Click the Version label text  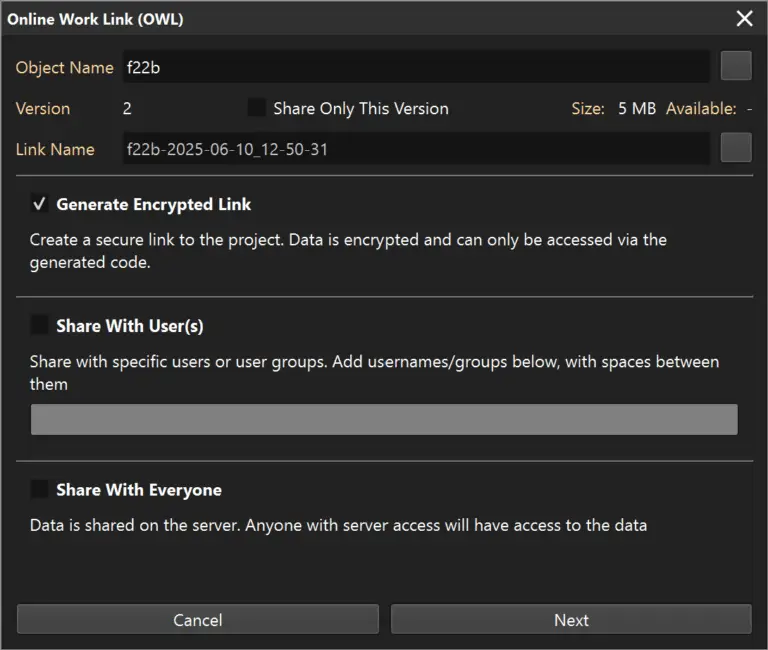[x=43, y=108]
